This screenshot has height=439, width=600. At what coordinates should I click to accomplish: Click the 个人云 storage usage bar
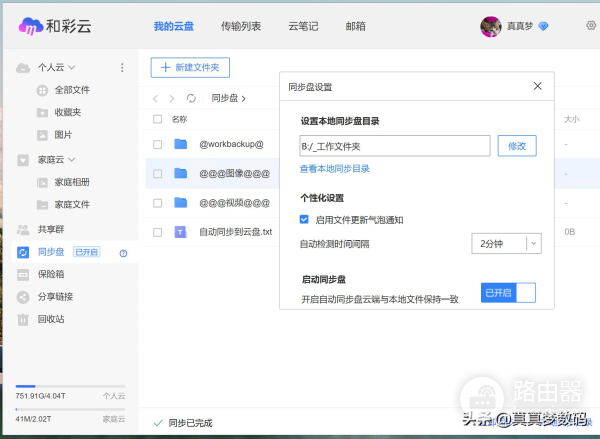point(70,386)
